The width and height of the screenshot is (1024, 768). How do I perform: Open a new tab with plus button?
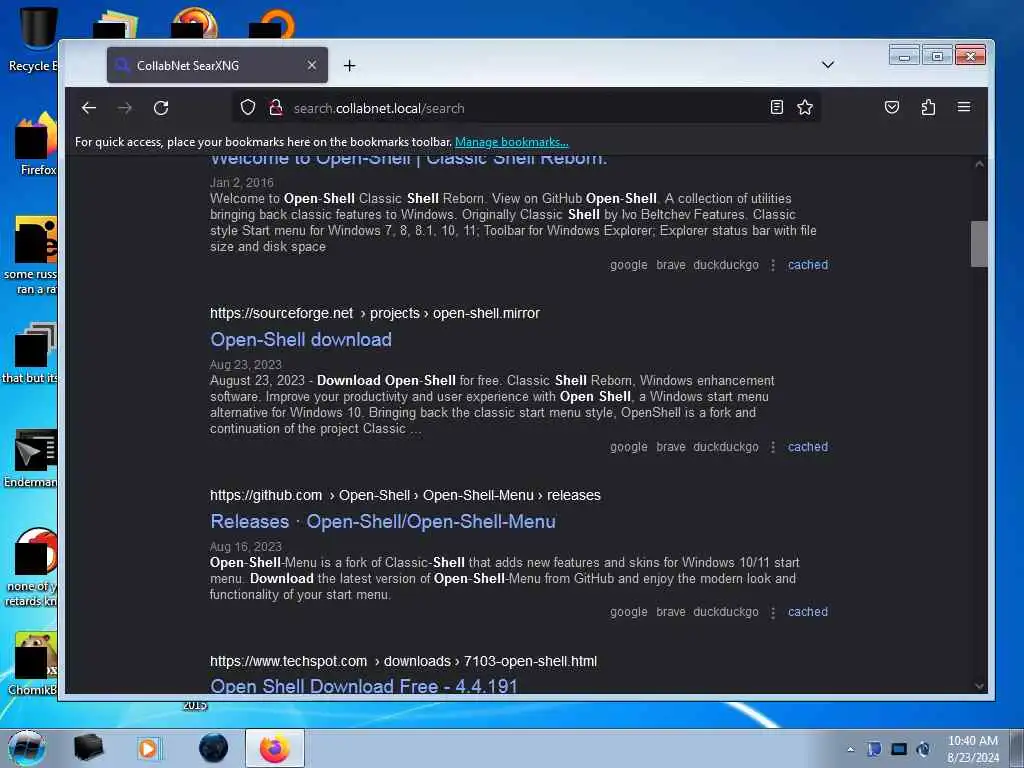click(x=349, y=65)
